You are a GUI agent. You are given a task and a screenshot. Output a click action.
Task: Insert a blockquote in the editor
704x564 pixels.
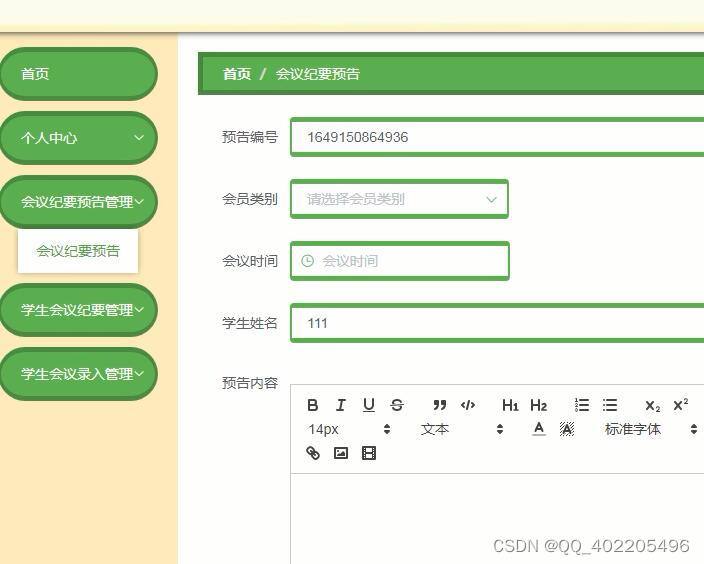coord(440,405)
